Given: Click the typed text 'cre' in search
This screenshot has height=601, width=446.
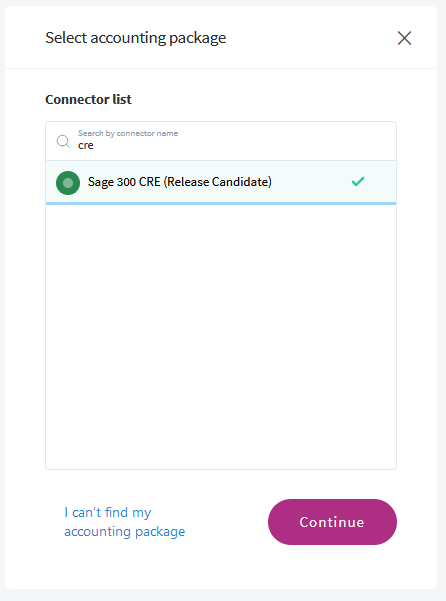Looking at the screenshot, I should click(86, 146).
